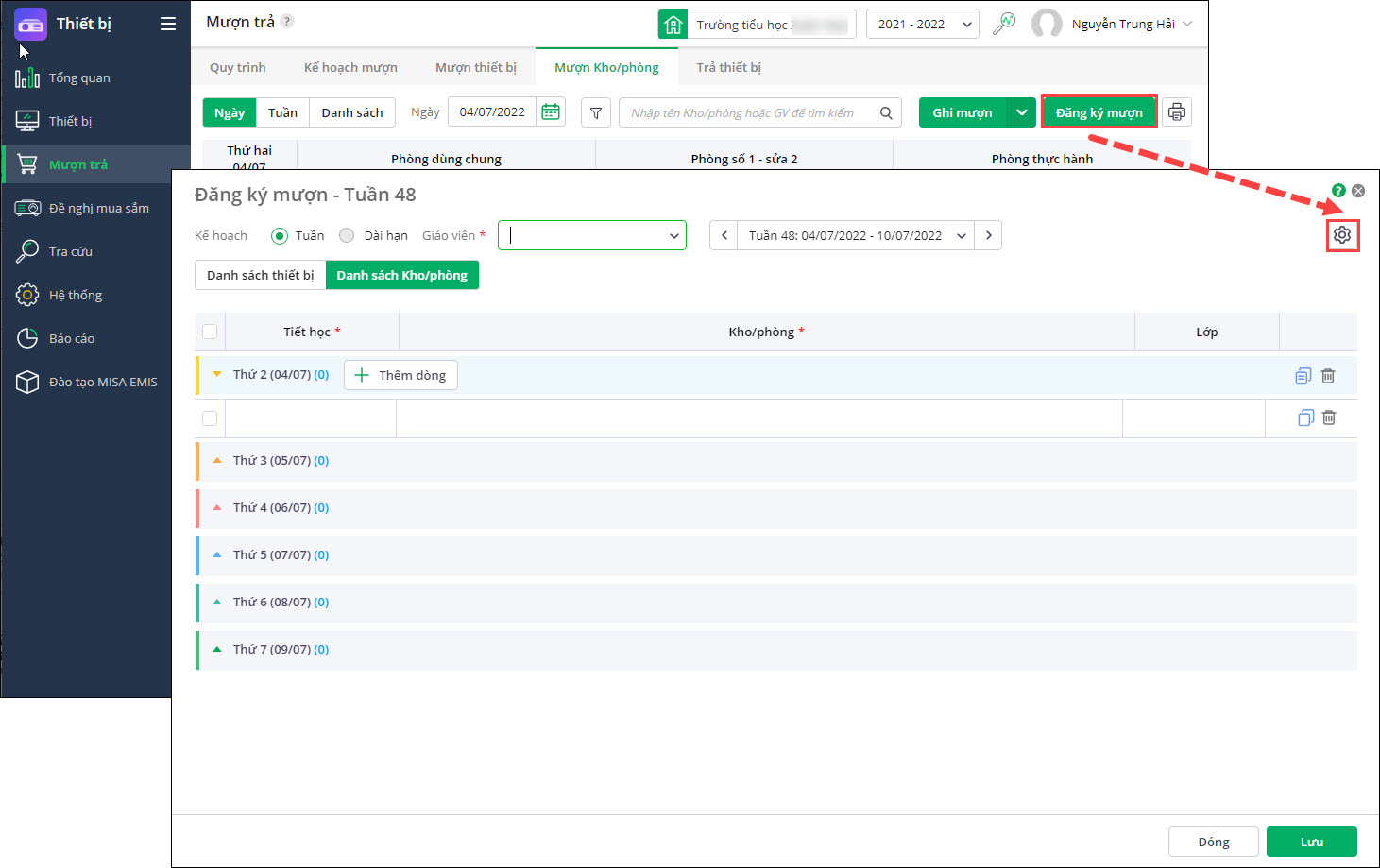Click the school home icon
1380x868 pixels.
click(673, 24)
